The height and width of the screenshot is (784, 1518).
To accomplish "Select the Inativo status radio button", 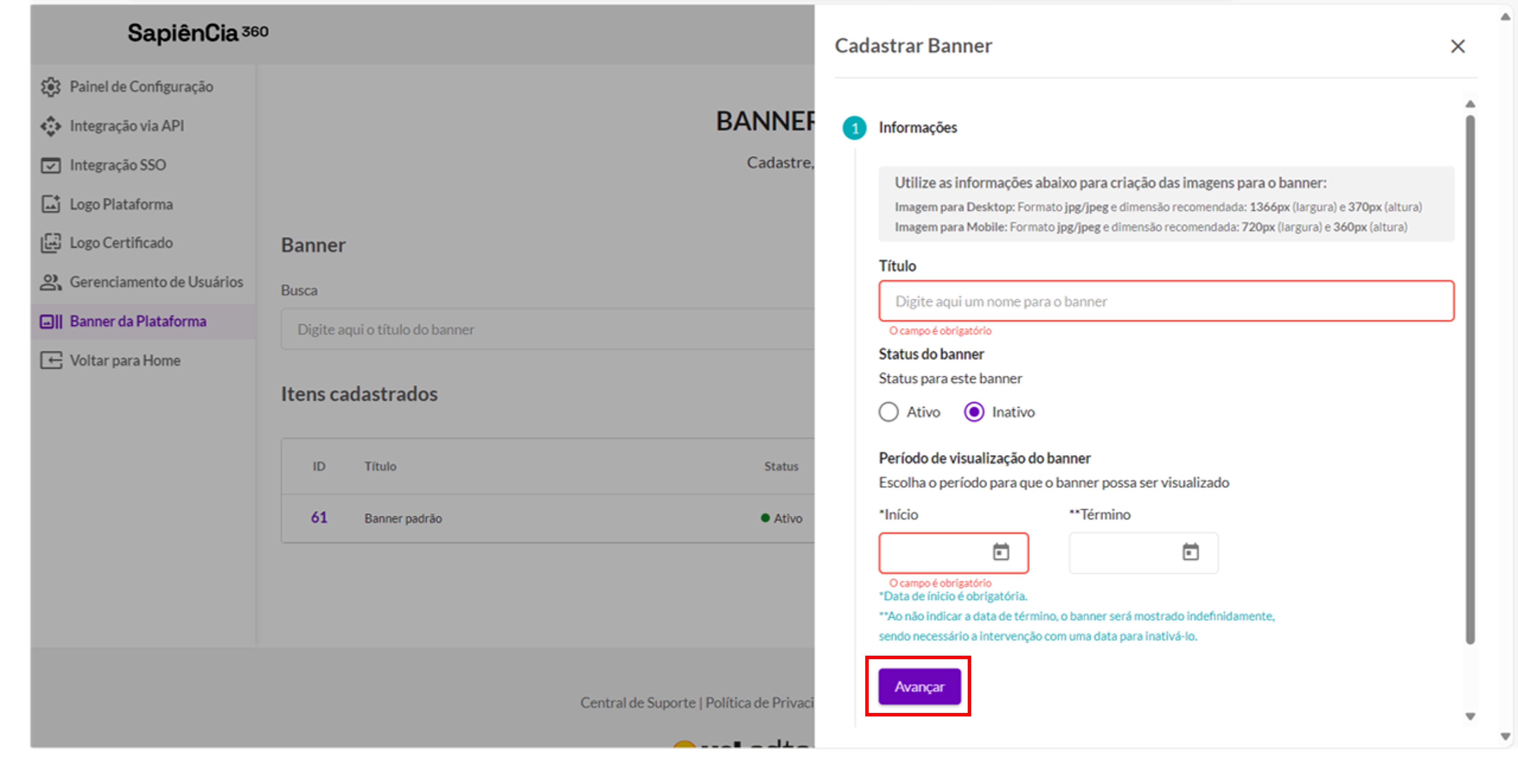I will 974,412.
